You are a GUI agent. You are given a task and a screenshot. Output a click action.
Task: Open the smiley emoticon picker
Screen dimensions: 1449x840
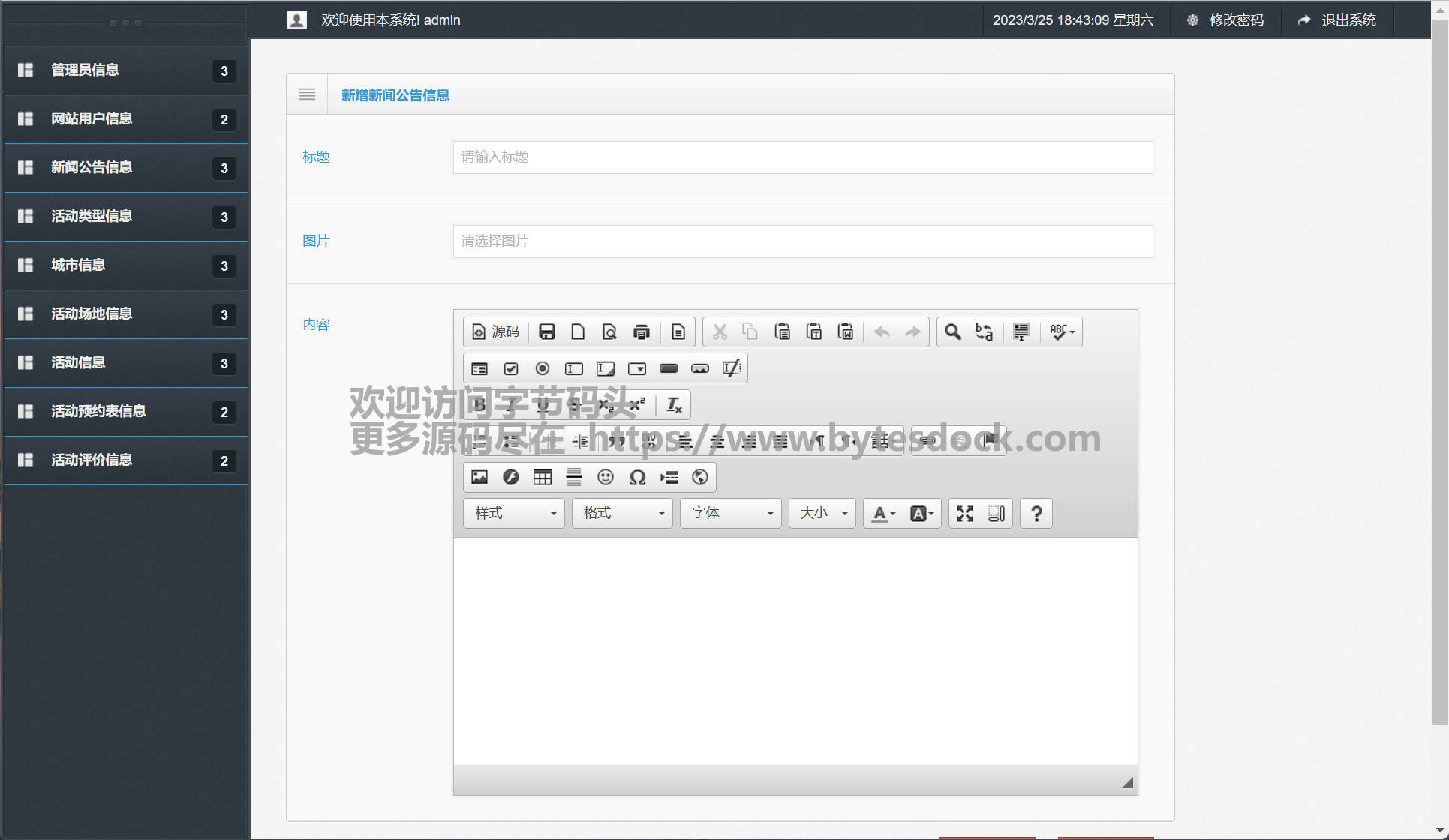click(x=605, y=477)
